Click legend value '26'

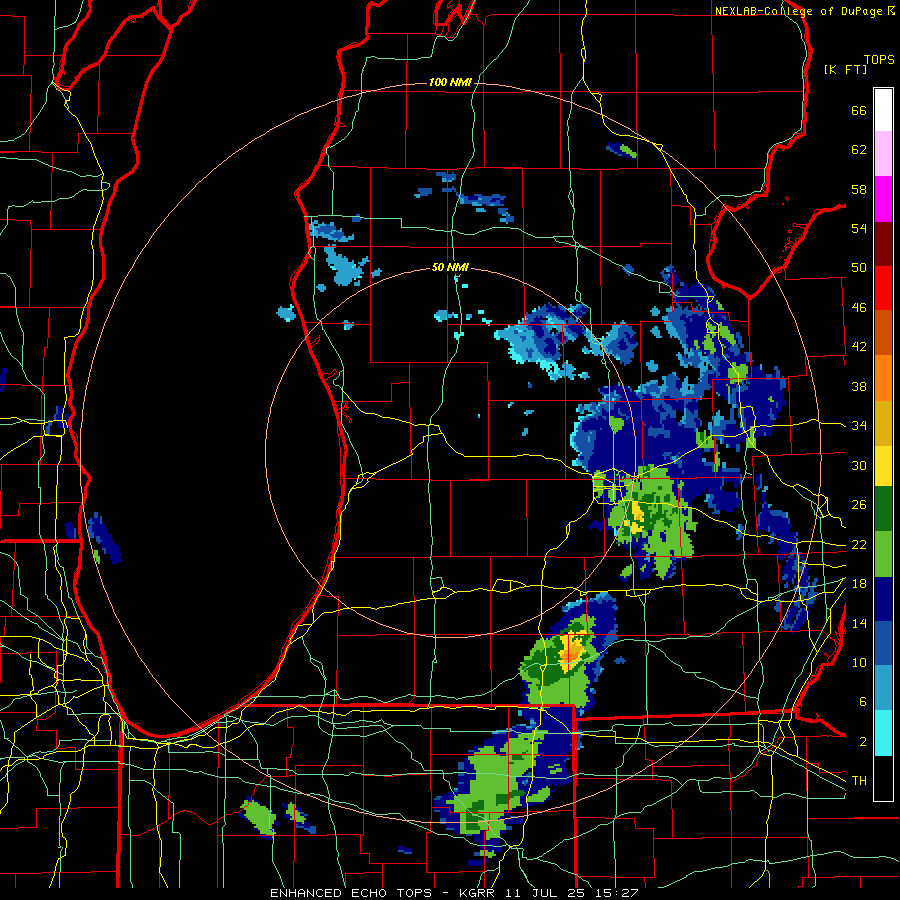pyautogui.click(x=859, y=505)
